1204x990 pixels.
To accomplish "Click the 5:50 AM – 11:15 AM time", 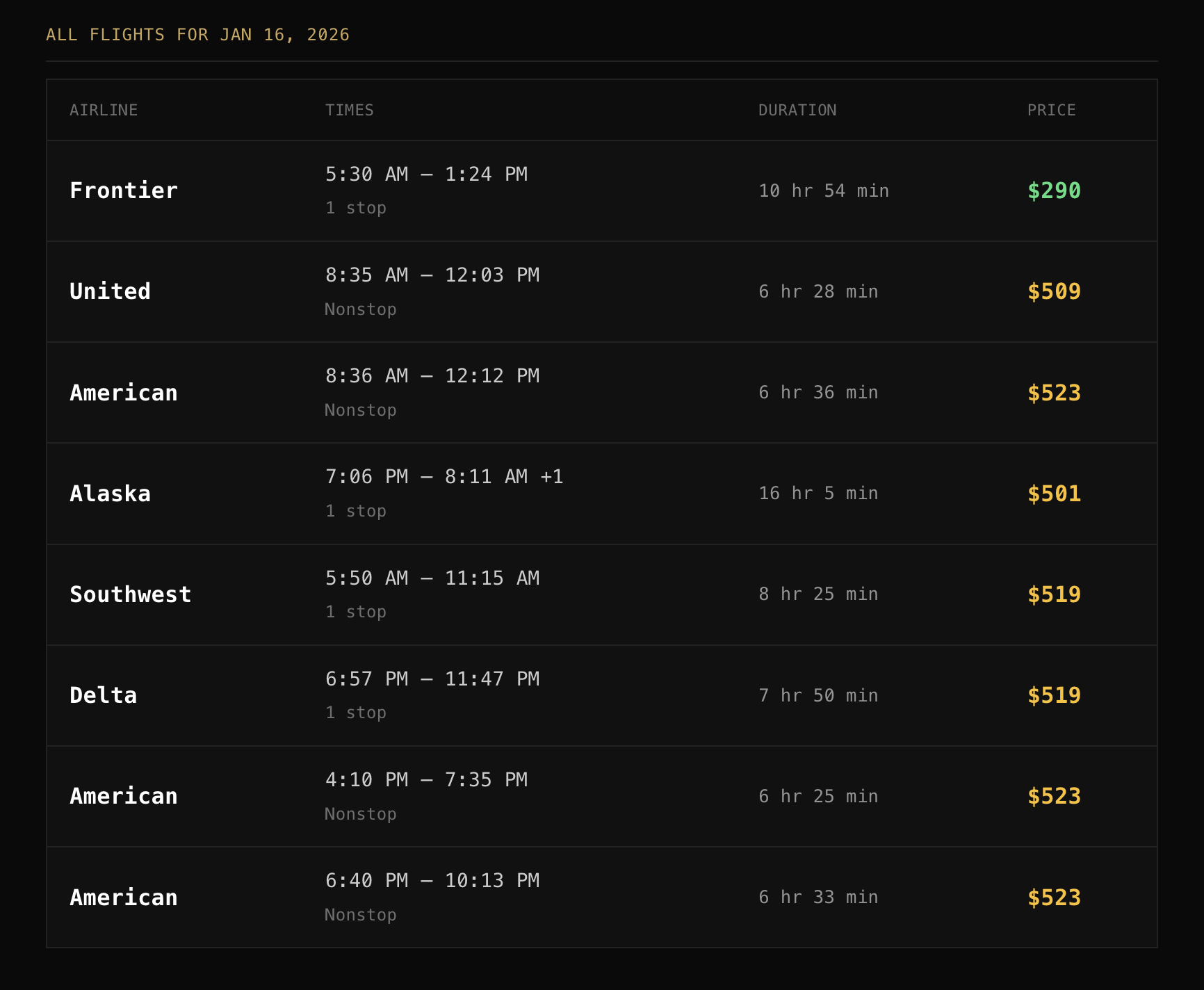I will pos(432,578).
